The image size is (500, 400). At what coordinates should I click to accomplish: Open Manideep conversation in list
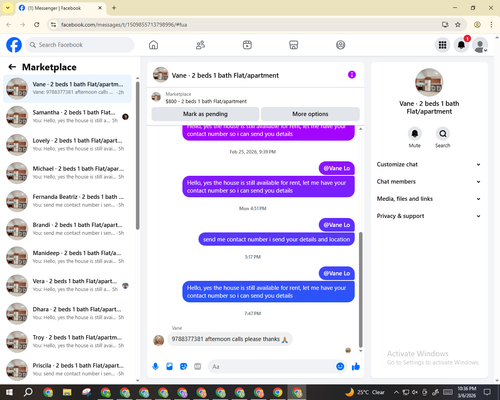67,257
